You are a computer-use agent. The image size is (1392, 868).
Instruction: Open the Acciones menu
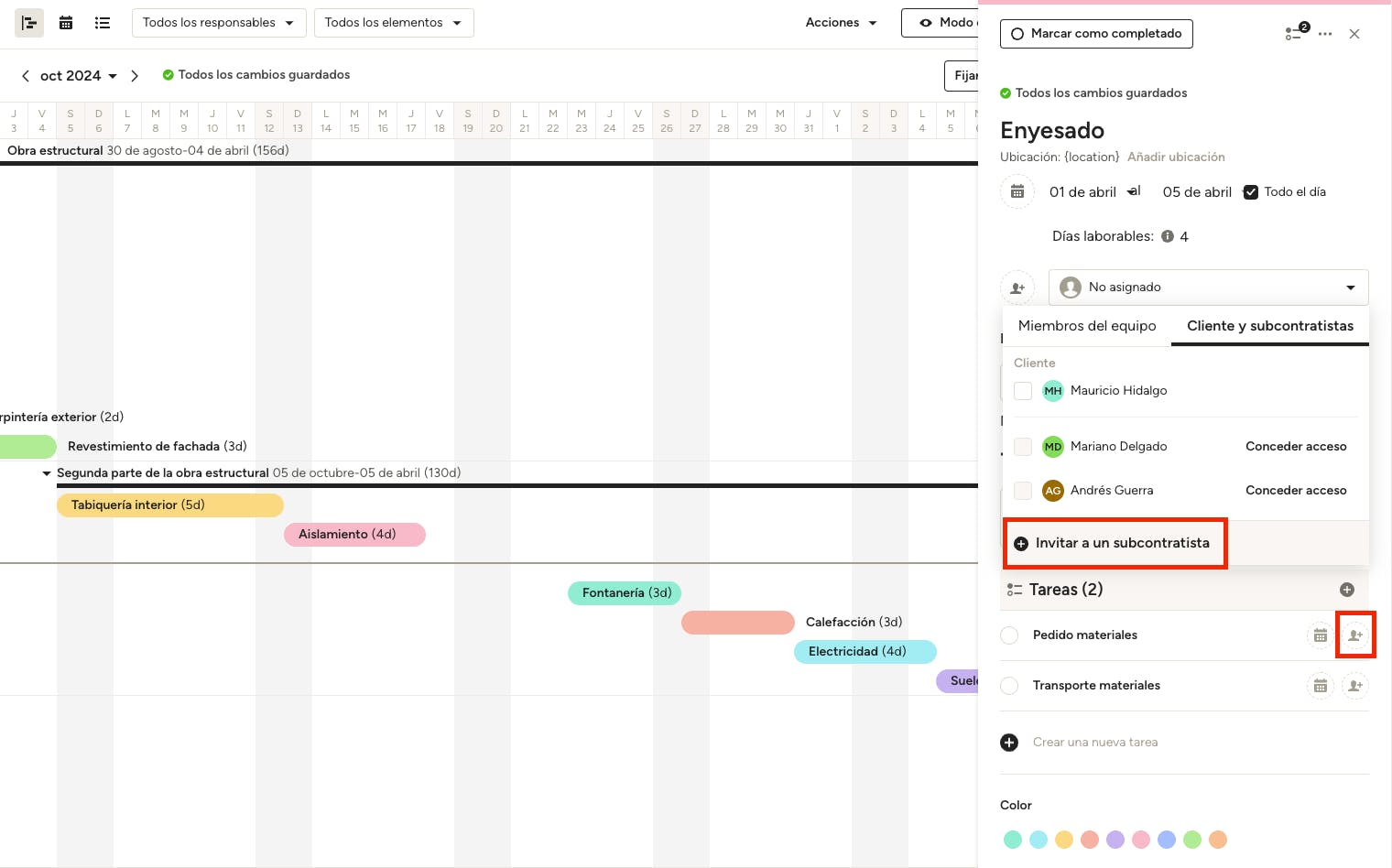[841, 23]
